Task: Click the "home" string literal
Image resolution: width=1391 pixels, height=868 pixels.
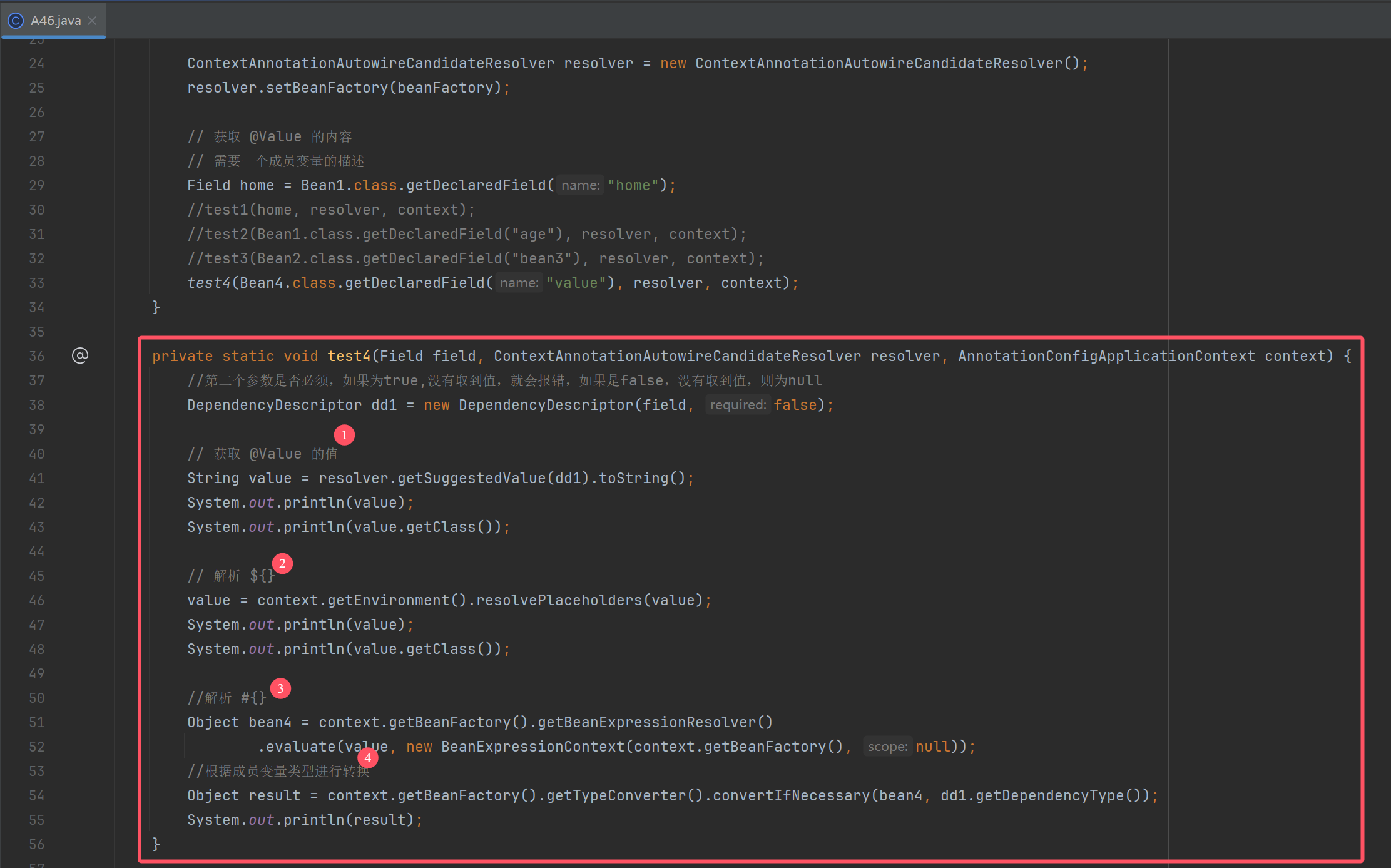Action: (x=633, y=185)
